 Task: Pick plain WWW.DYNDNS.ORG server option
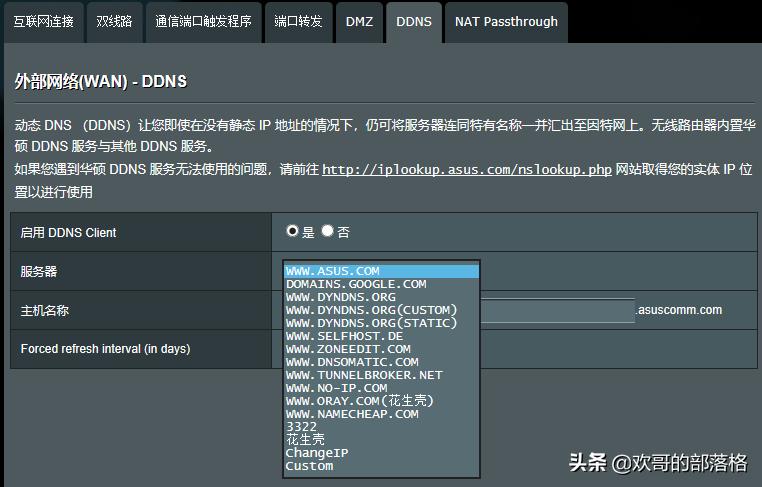381,297
